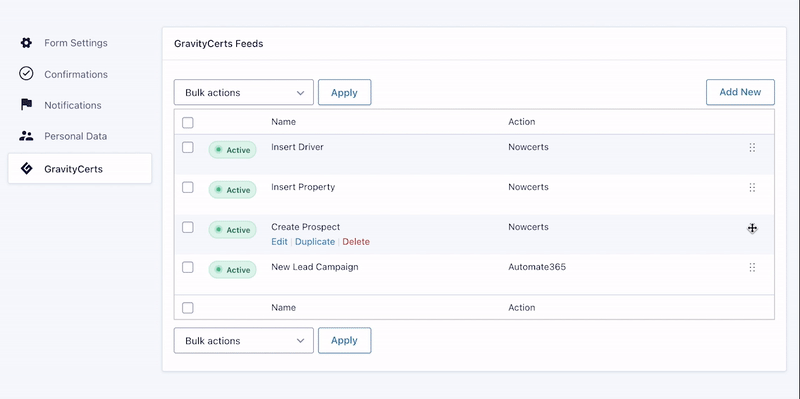Check the Insert Driver feed checkbox
Viewport: 800px width, 399px height.
pos(188,147)
